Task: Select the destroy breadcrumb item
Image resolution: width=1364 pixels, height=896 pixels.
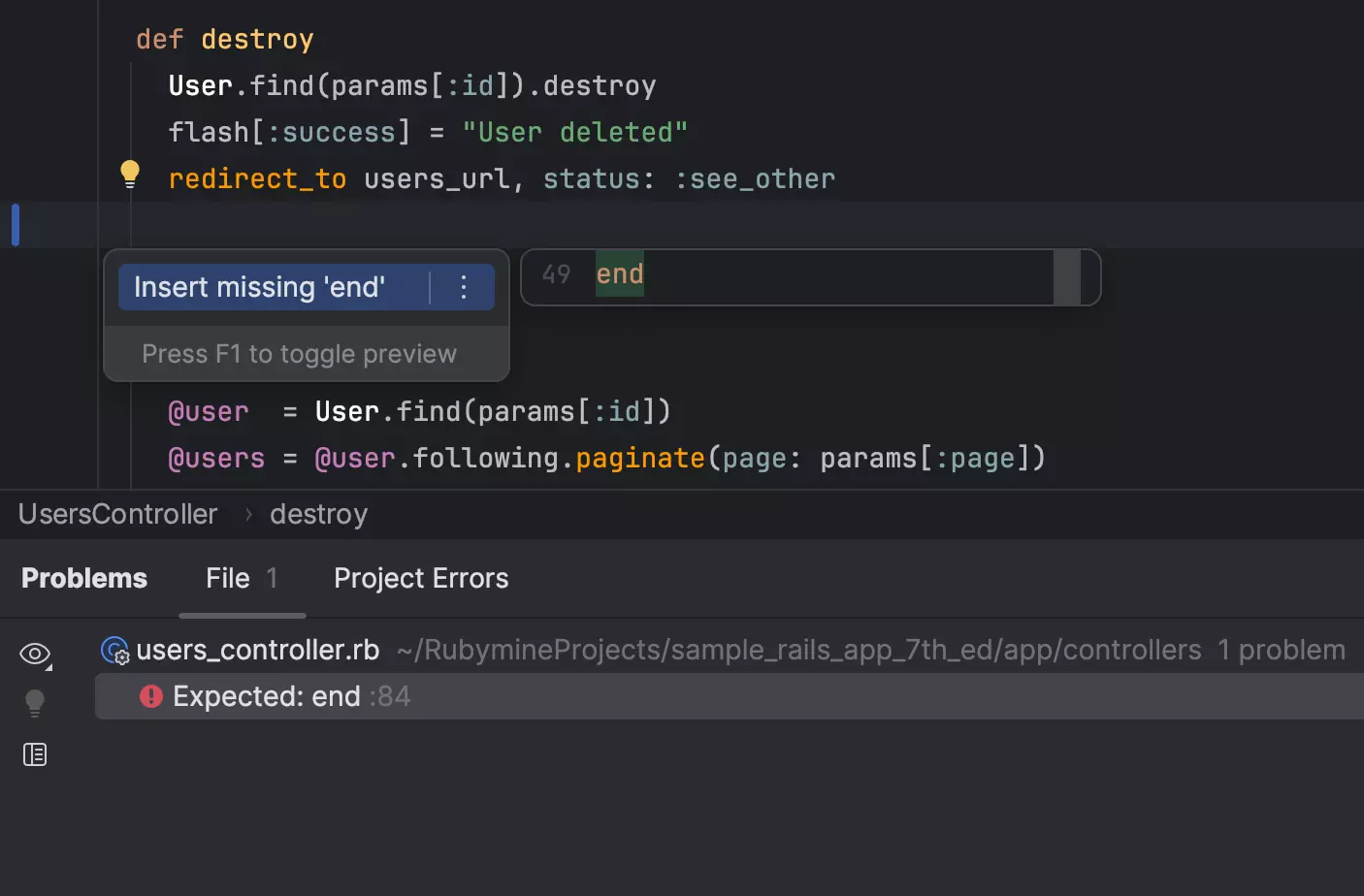Action: tap(318, 514)
